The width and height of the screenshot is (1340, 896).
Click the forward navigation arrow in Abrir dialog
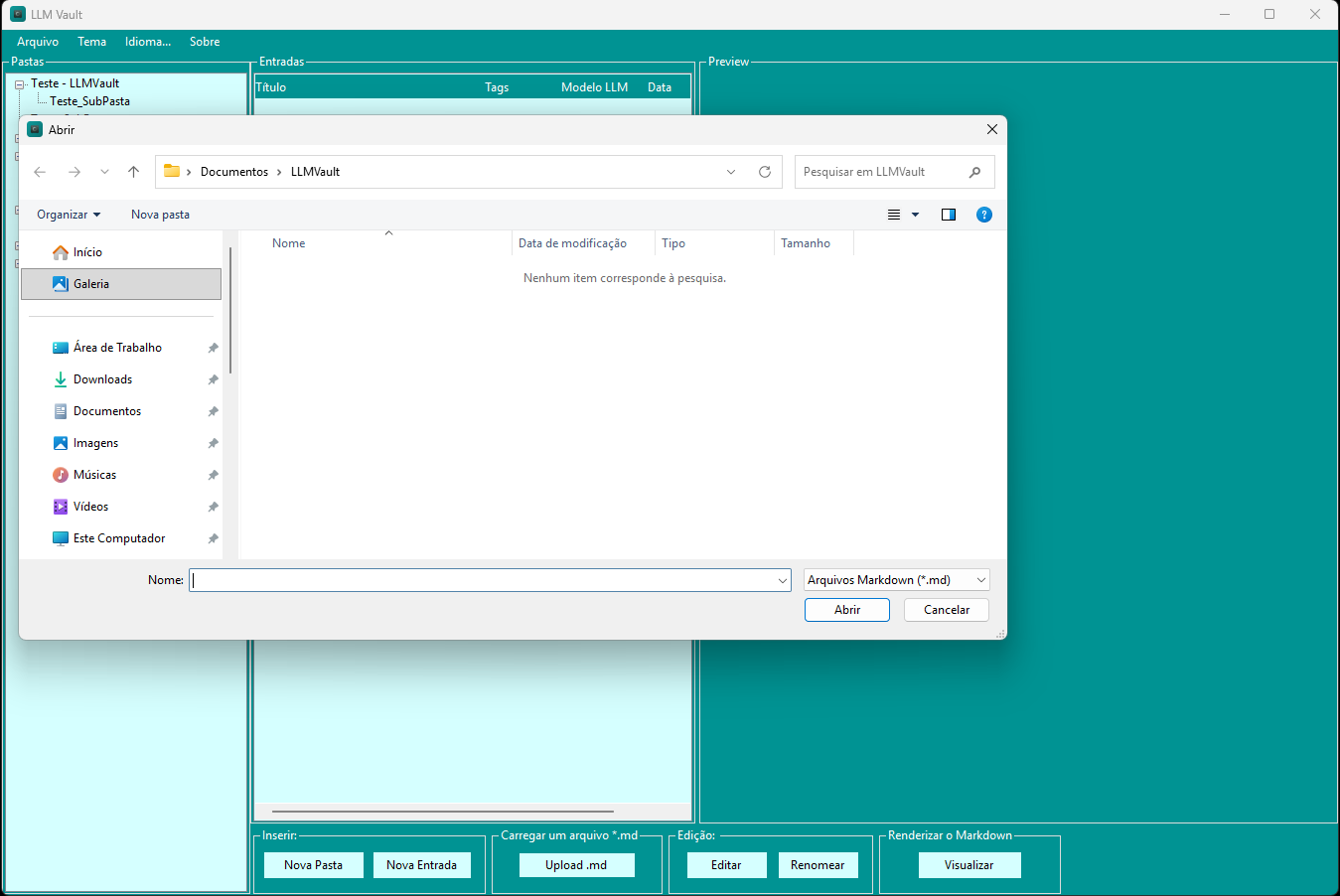[x=74, y=172]
